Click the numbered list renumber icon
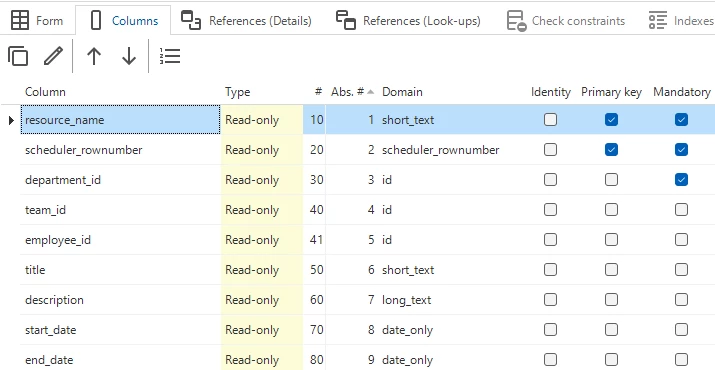 click(x=170, y=56)
